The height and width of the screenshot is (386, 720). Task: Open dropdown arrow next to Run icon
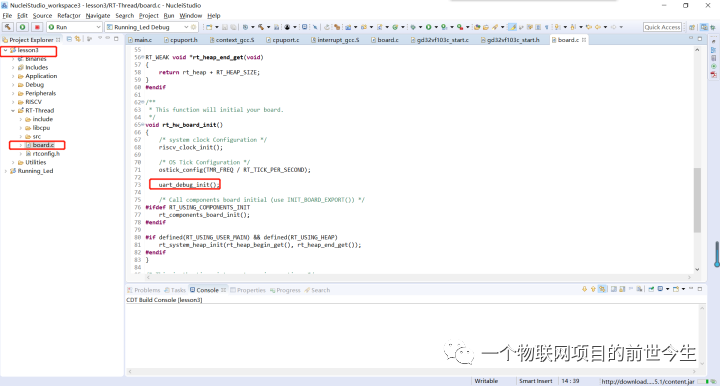tap(436, 28)
